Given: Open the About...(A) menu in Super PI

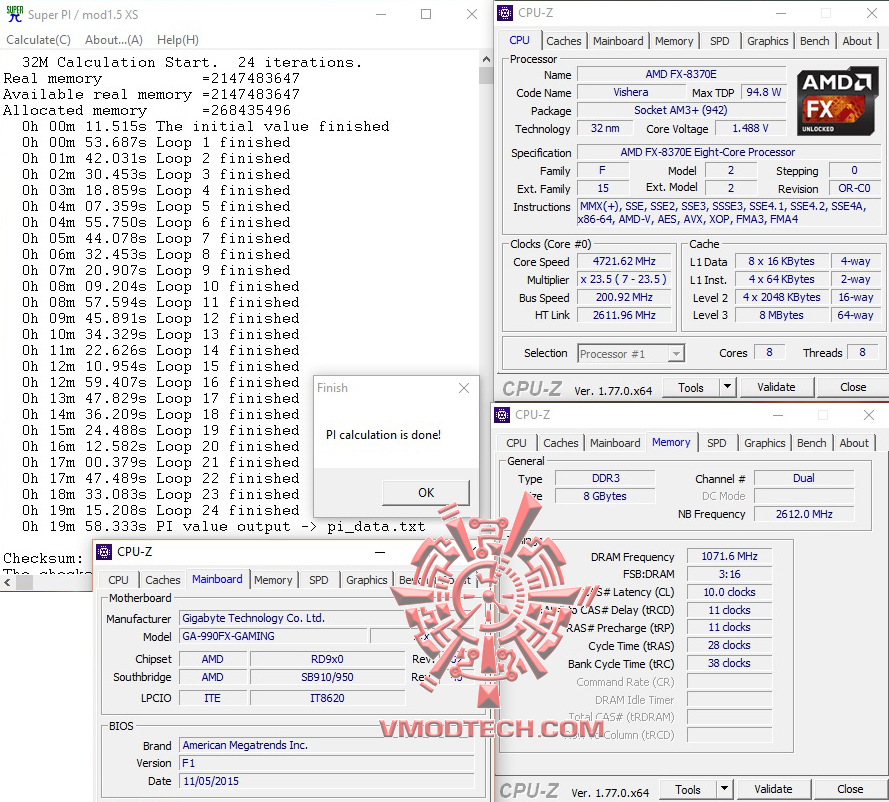Looking at the screenshot, I should pyautogui.click(x=114, y=40).
